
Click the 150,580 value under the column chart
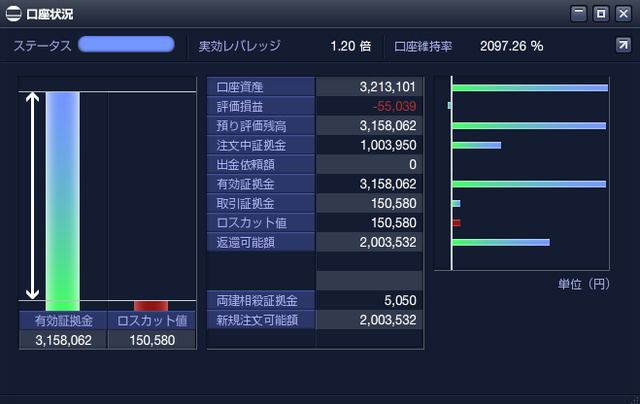coord(152,340)
